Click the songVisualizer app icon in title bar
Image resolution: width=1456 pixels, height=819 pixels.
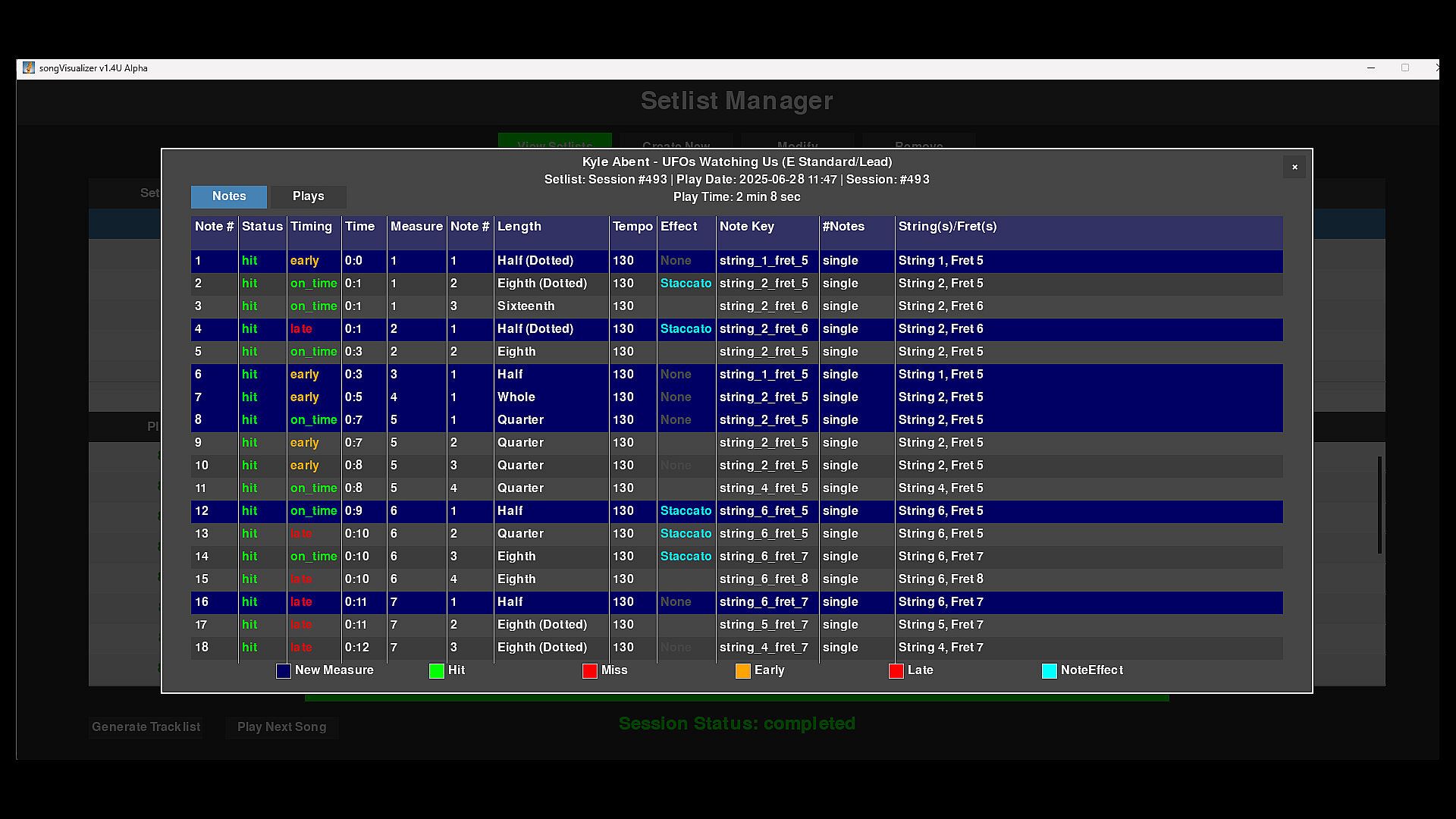[28, 67]
